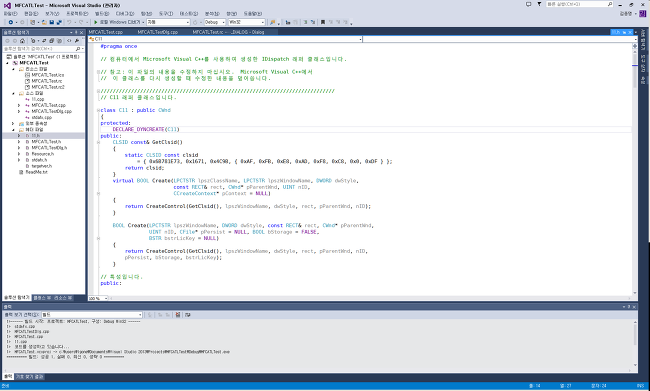Click the Refresh icon in Solution Explorer toolbar
This screenshot has width=650, height=391.
44,41
